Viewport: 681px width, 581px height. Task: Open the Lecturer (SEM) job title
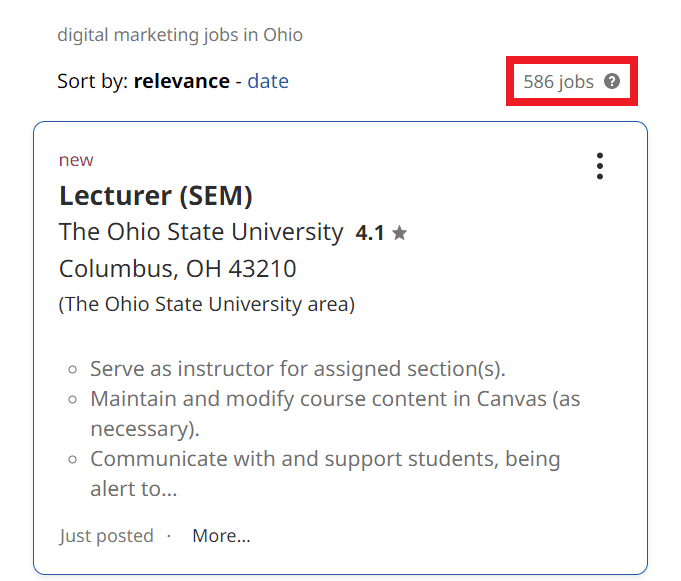point(155,196)
